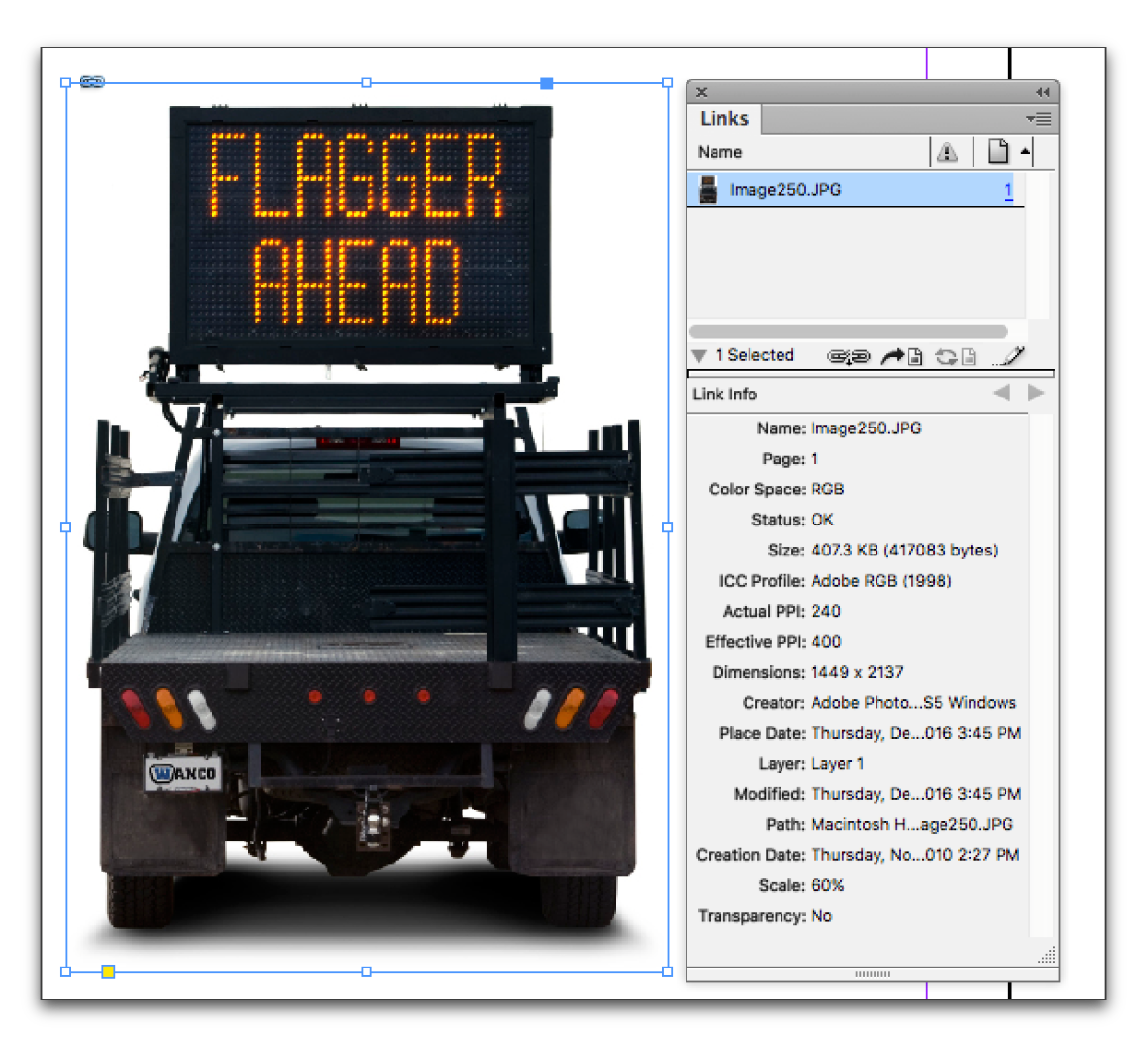The image size is (1148, 1047).
Task: Toggle the sort direction arrow in the header
Action: point(1027,151)
